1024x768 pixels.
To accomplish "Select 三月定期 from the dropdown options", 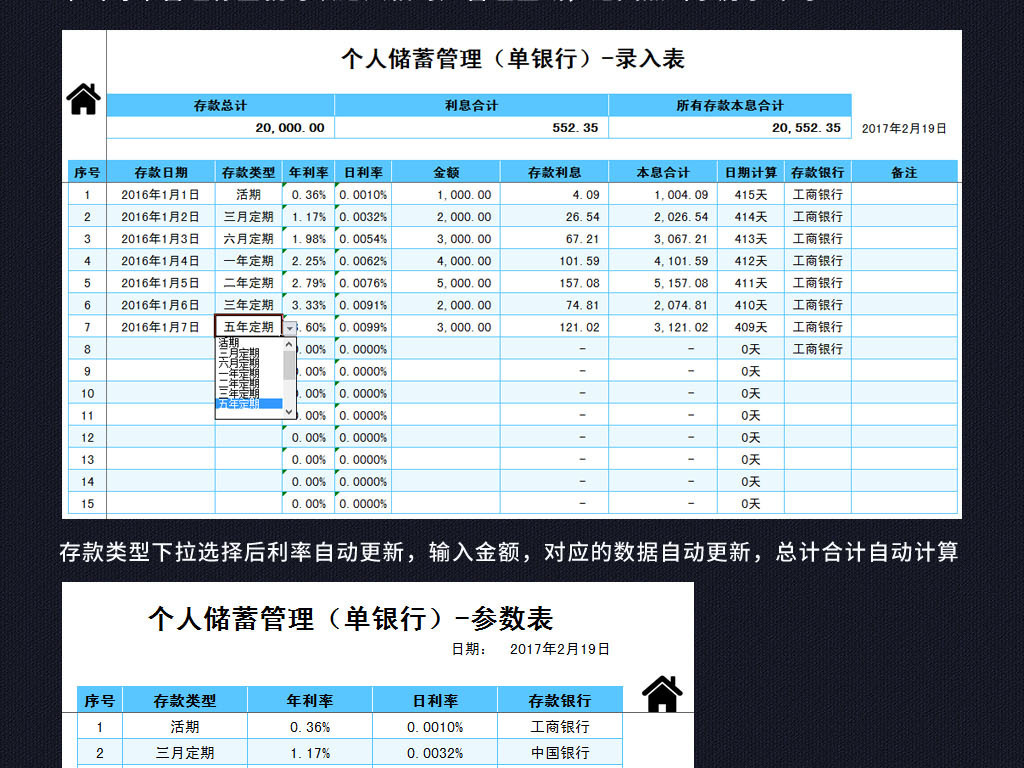I will pyautogui.click(x=240, y=353).
